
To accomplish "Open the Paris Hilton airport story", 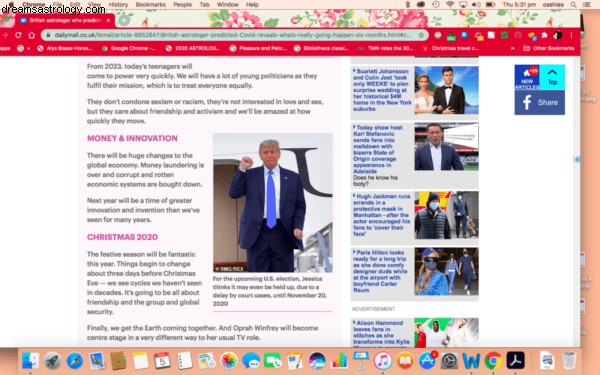I will [x=380, y=271].
